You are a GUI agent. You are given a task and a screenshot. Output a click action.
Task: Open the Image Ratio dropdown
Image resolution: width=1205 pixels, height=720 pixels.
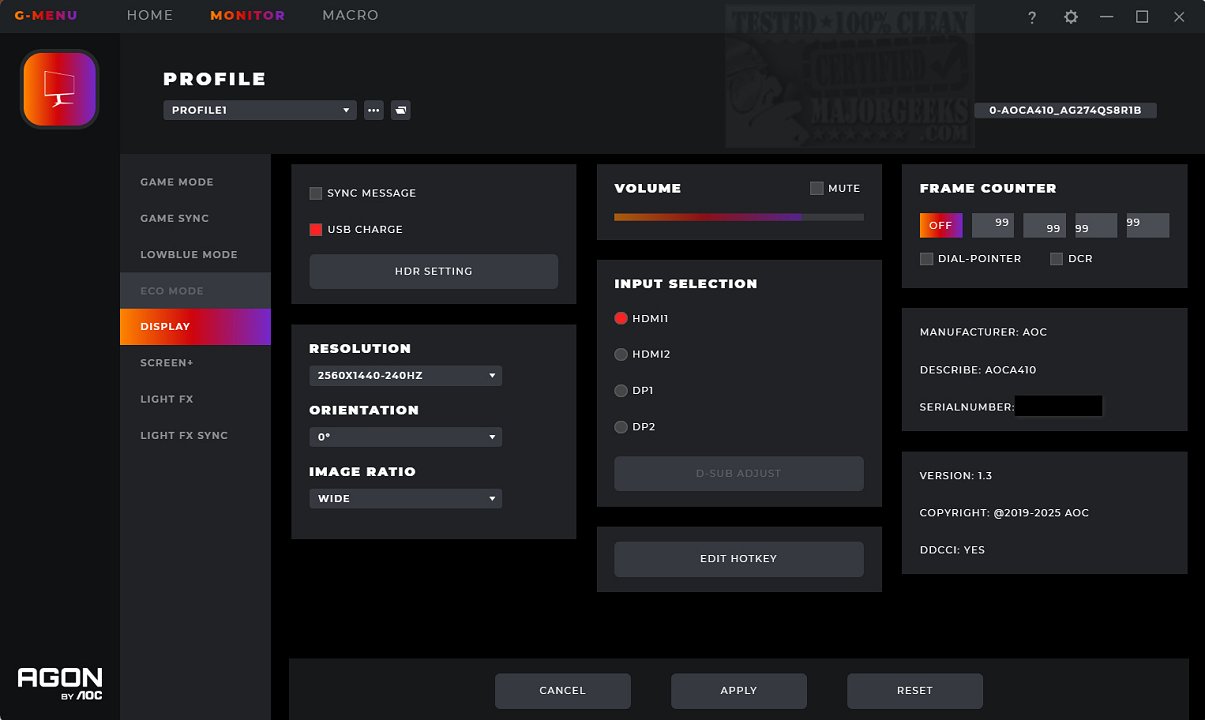point(405,498)
